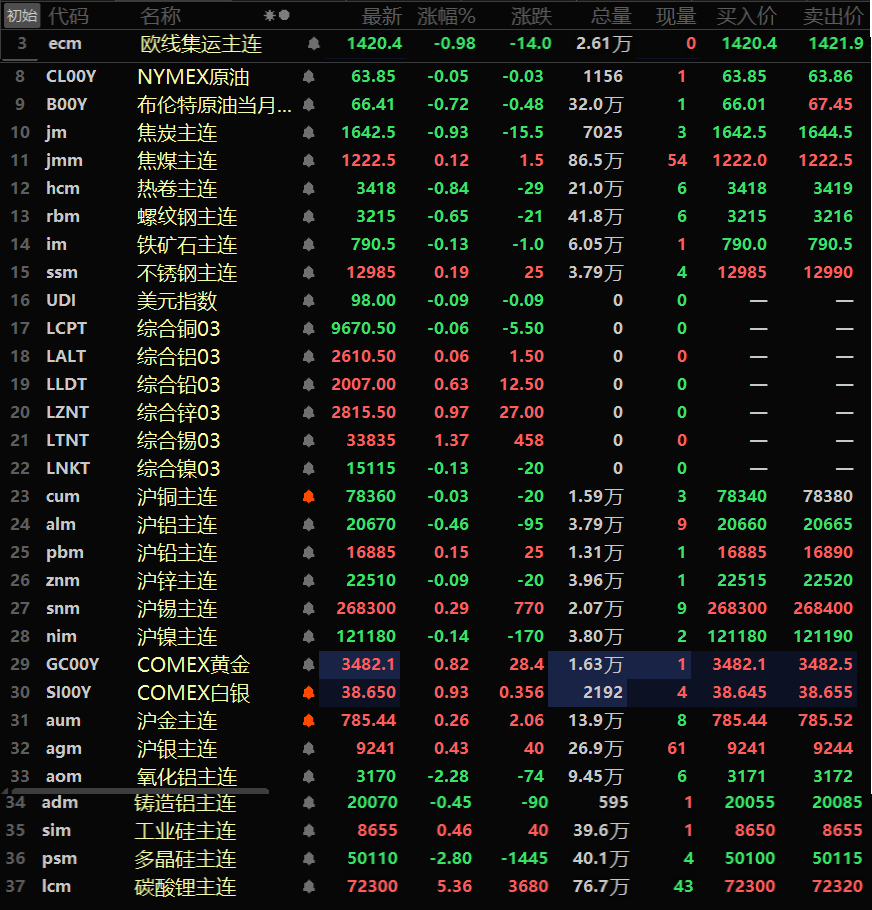The width and height of the screenshot is (872, 910).
Task: Click the 总量 column header
Action: [x=611, y=16]
